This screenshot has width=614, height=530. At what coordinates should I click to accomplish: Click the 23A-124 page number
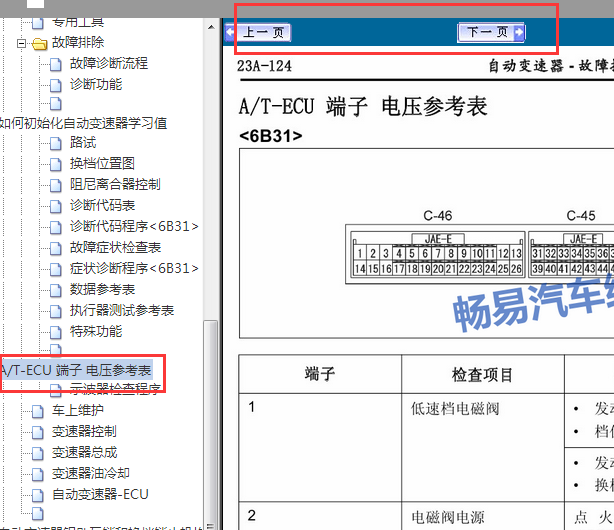[x=264, y=66]
